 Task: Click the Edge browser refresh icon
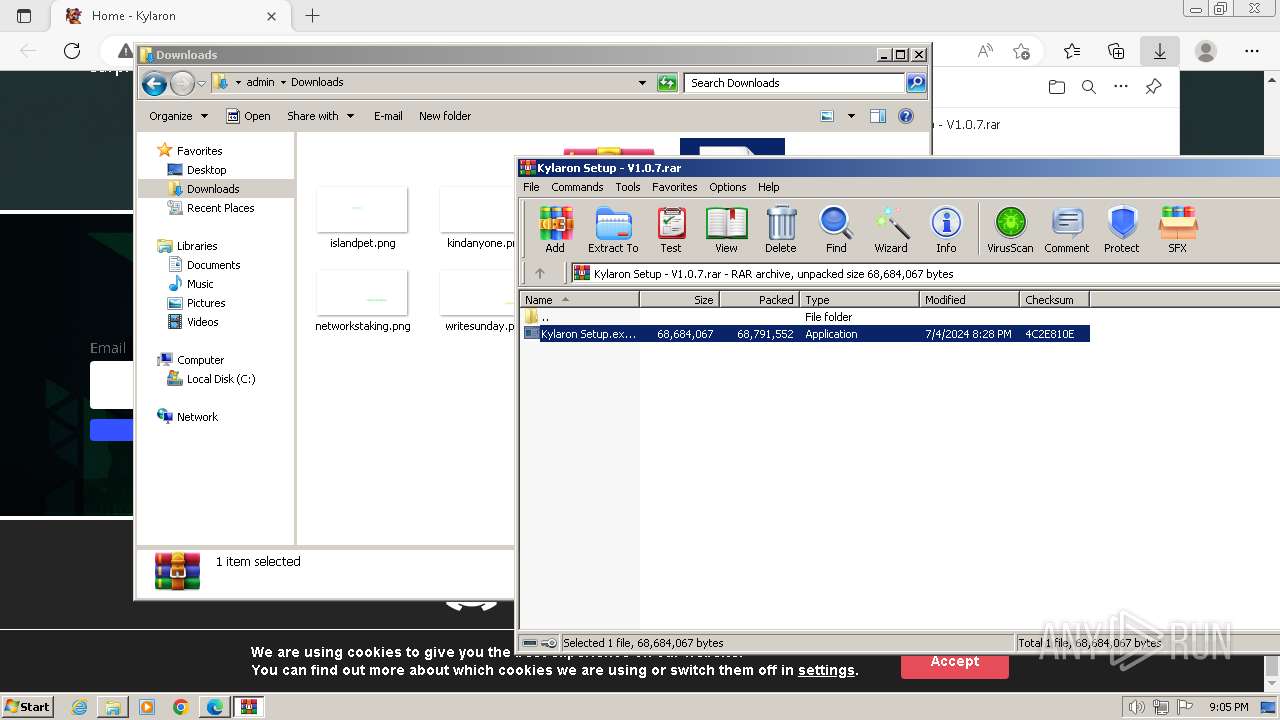(72, 51)
